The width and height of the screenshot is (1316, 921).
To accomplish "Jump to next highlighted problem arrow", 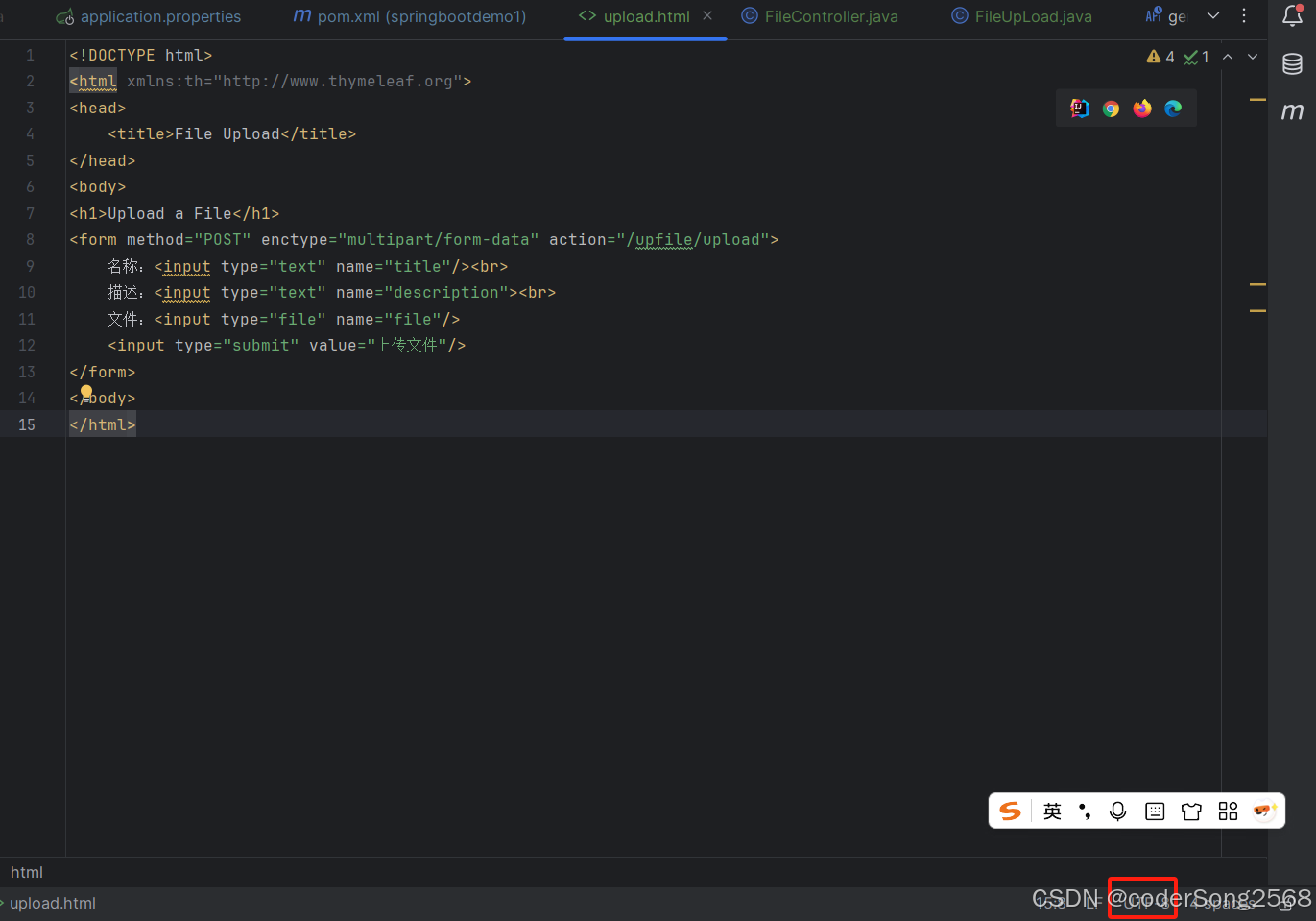I will 1253,57.
